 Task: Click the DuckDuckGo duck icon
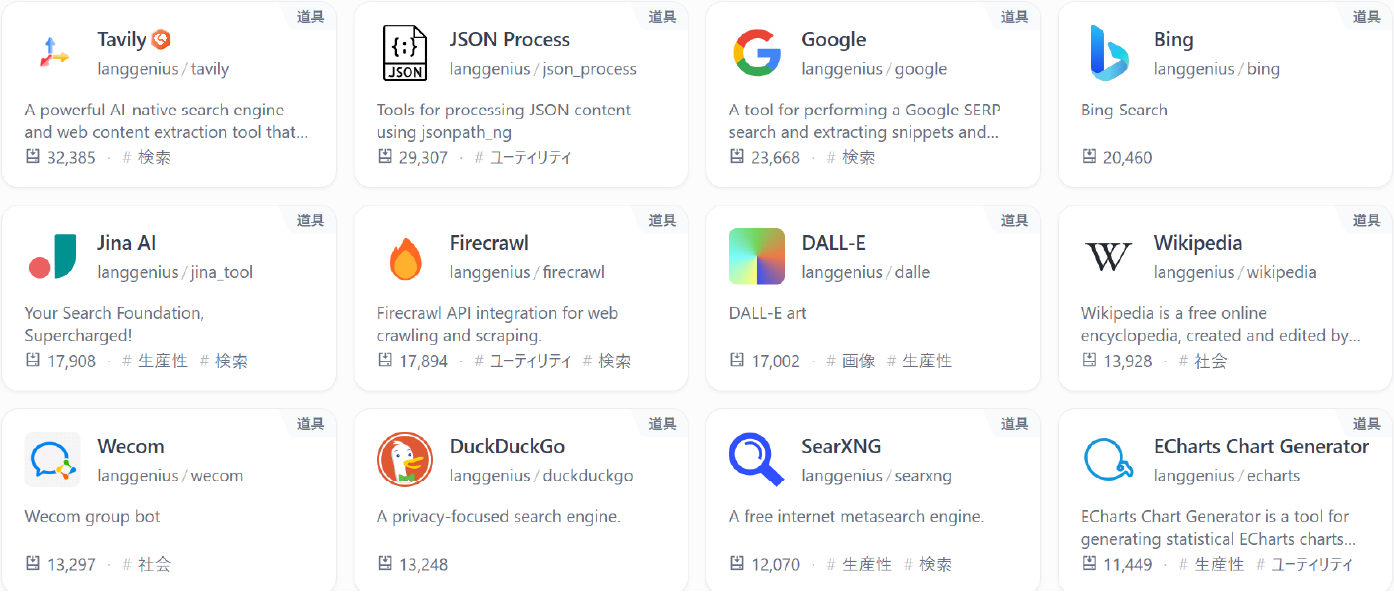(405, 459)
